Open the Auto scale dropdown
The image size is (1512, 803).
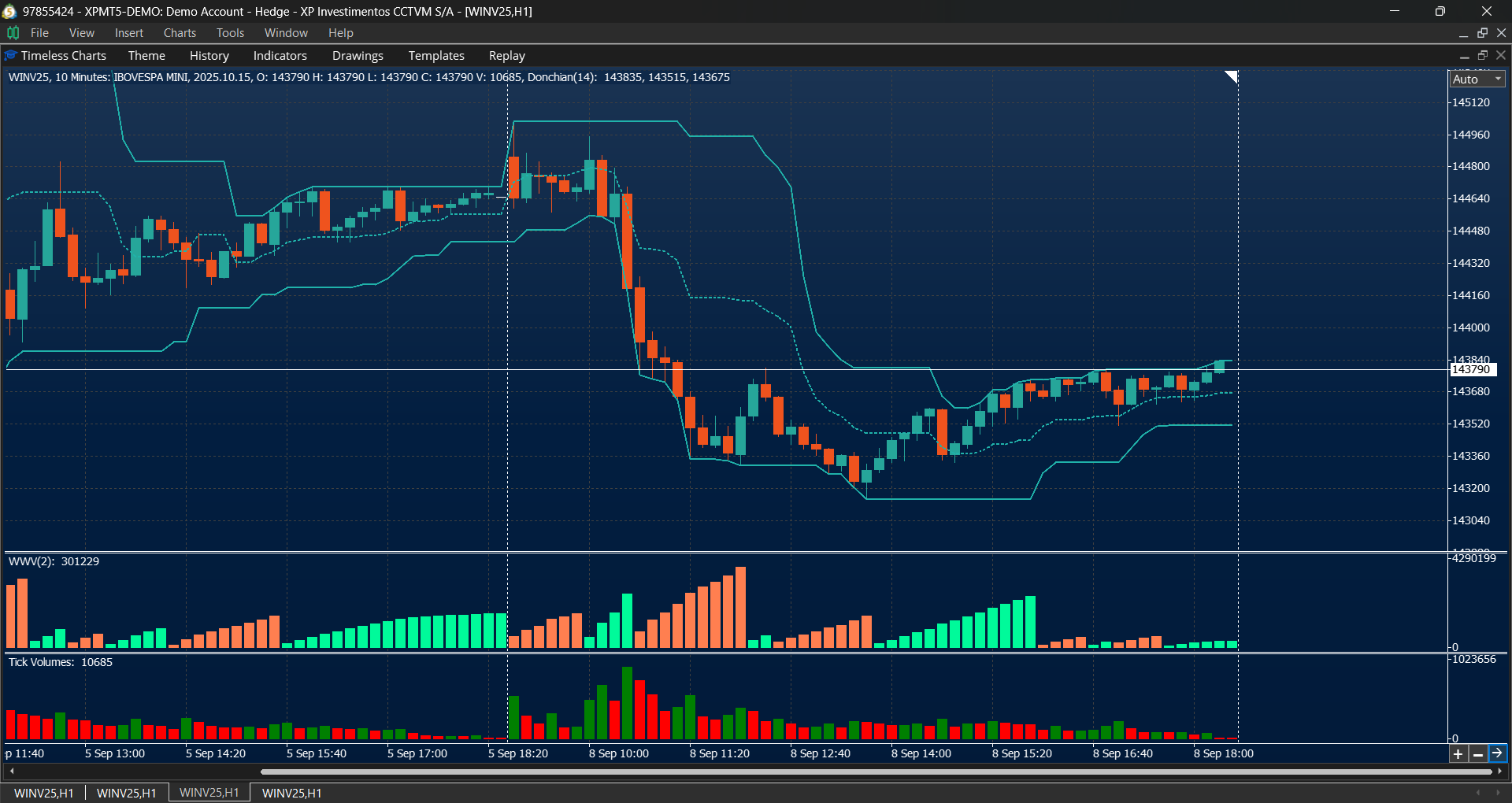1499,79
